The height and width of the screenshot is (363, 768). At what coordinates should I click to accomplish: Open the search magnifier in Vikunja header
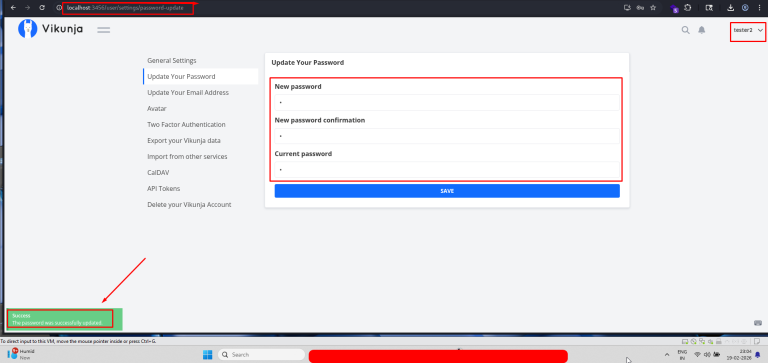click(686, 30)
